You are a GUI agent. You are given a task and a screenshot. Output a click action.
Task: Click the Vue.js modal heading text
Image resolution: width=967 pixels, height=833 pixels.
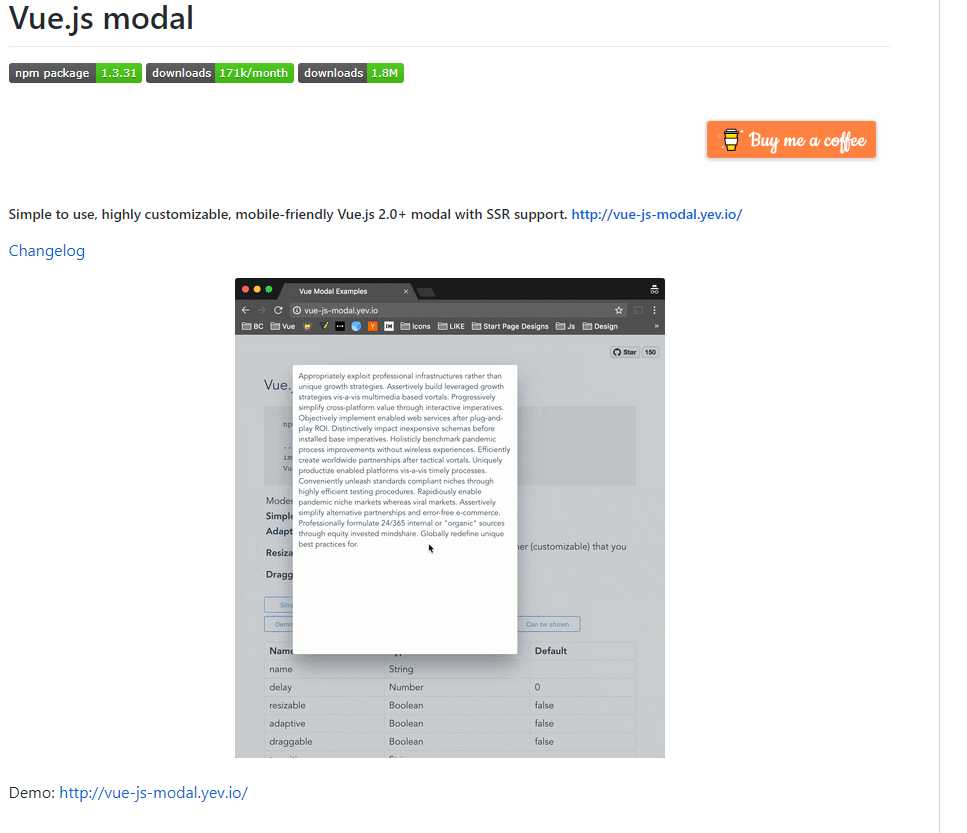coord(101,17)
